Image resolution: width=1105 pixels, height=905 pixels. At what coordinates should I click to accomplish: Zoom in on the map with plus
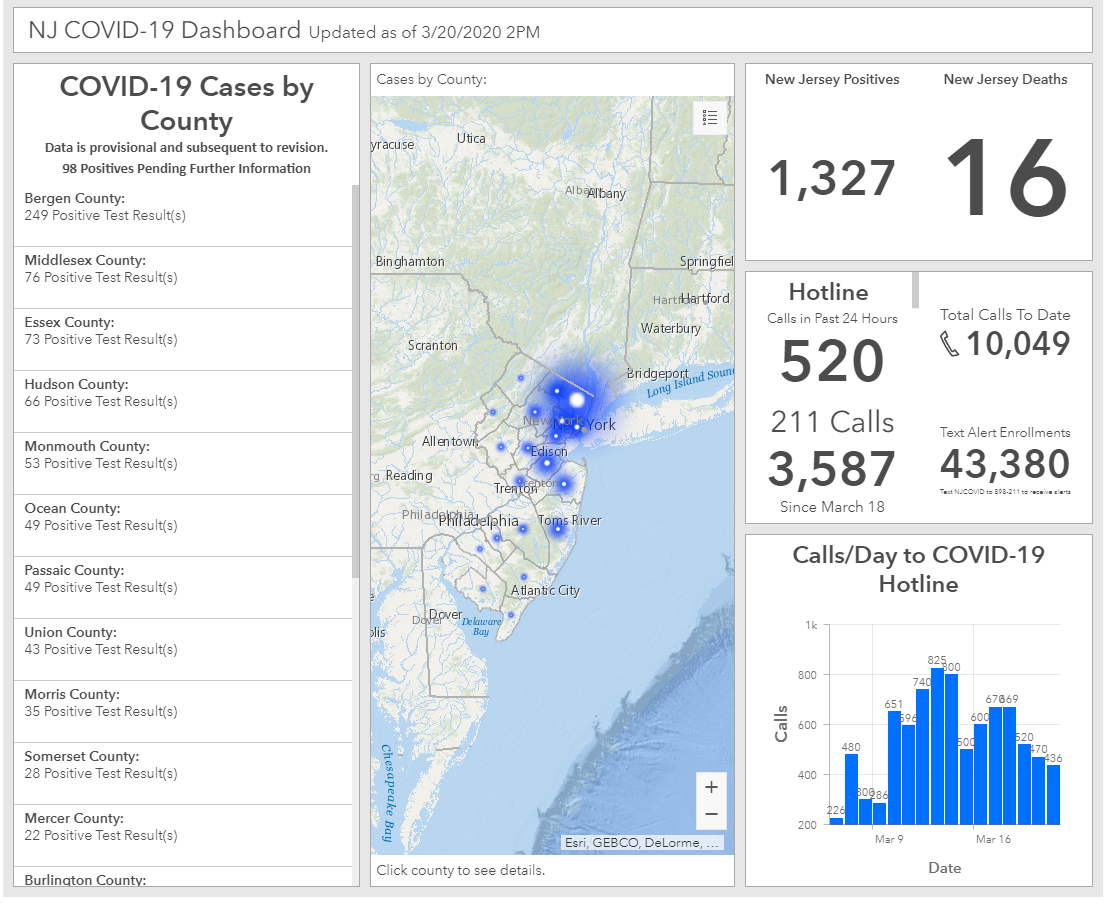[711, 787]
